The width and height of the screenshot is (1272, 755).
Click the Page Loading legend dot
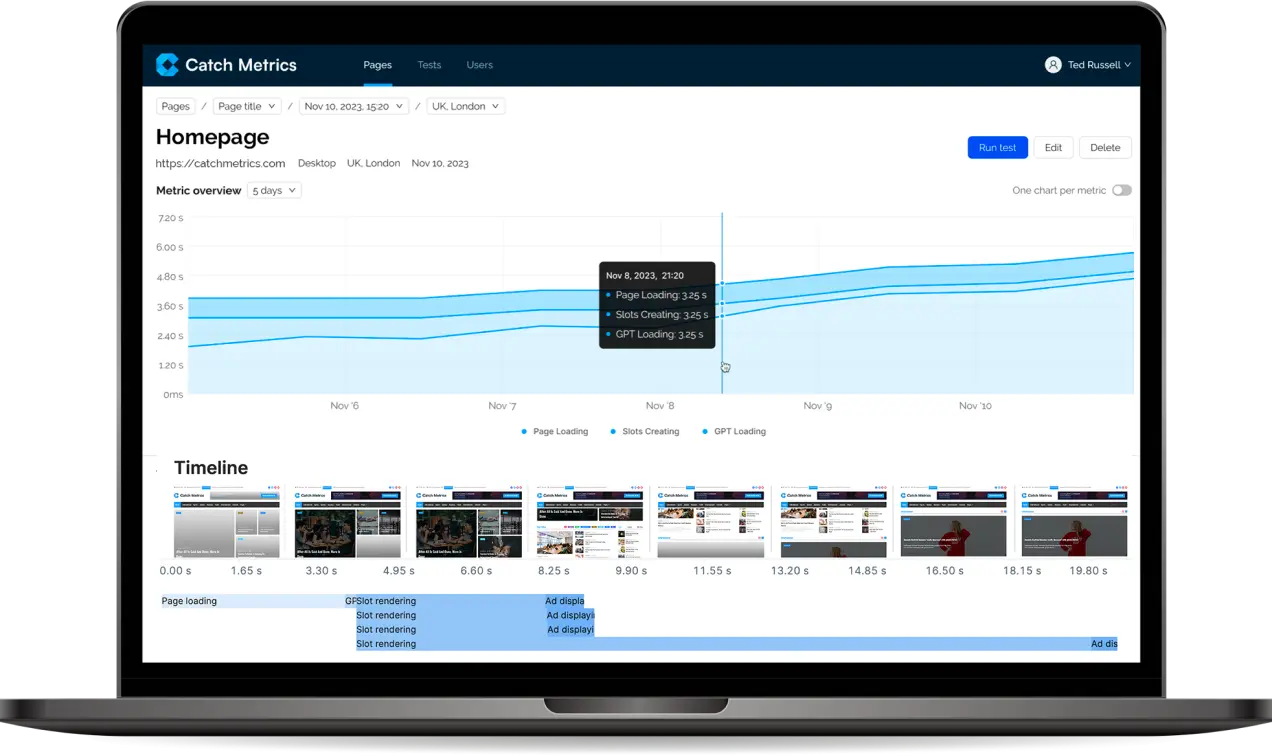[x=524, y=432]
